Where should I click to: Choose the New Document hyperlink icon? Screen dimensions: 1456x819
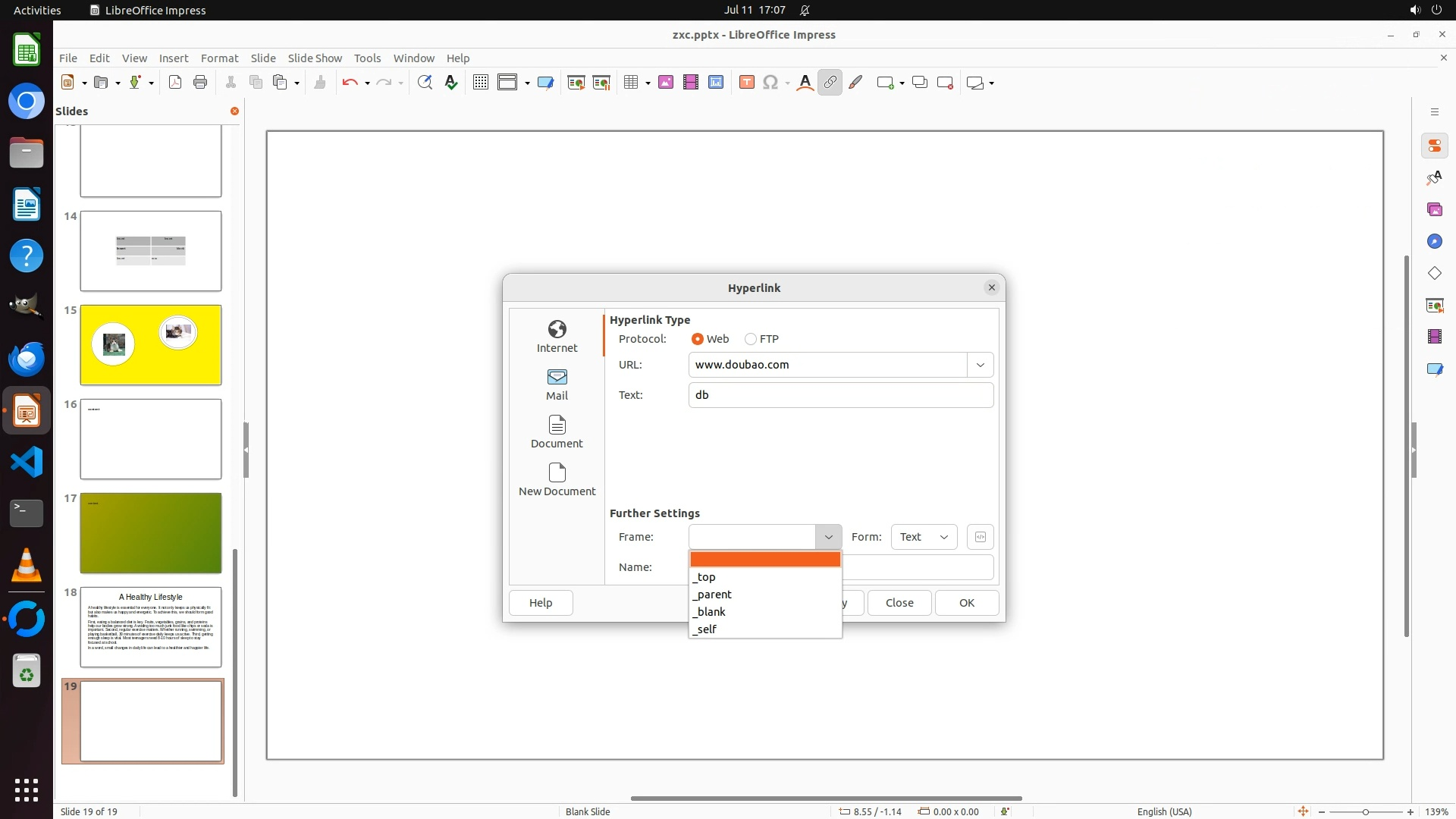(557, 479)
